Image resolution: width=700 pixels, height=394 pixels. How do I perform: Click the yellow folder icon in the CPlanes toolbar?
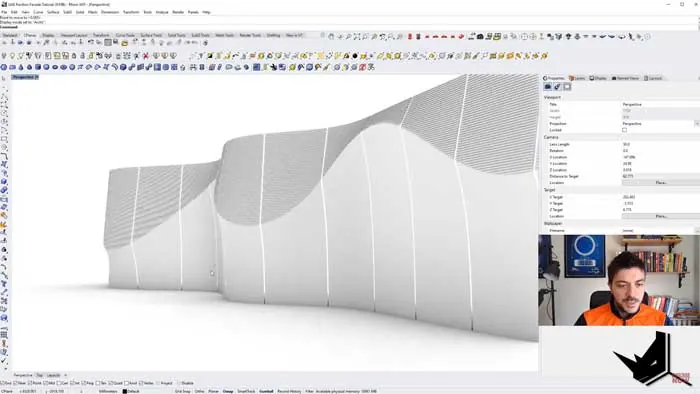click(x=125, y=43)
